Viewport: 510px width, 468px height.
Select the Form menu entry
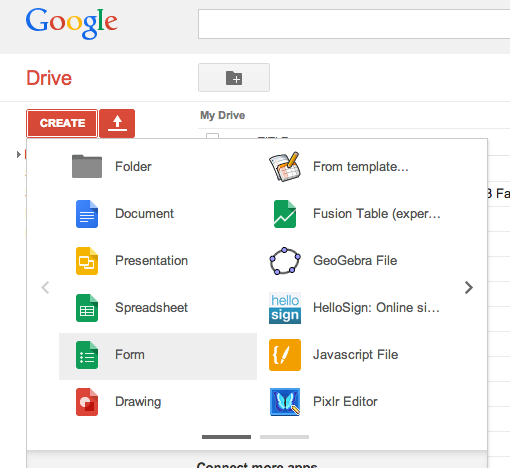pos(158,356)
